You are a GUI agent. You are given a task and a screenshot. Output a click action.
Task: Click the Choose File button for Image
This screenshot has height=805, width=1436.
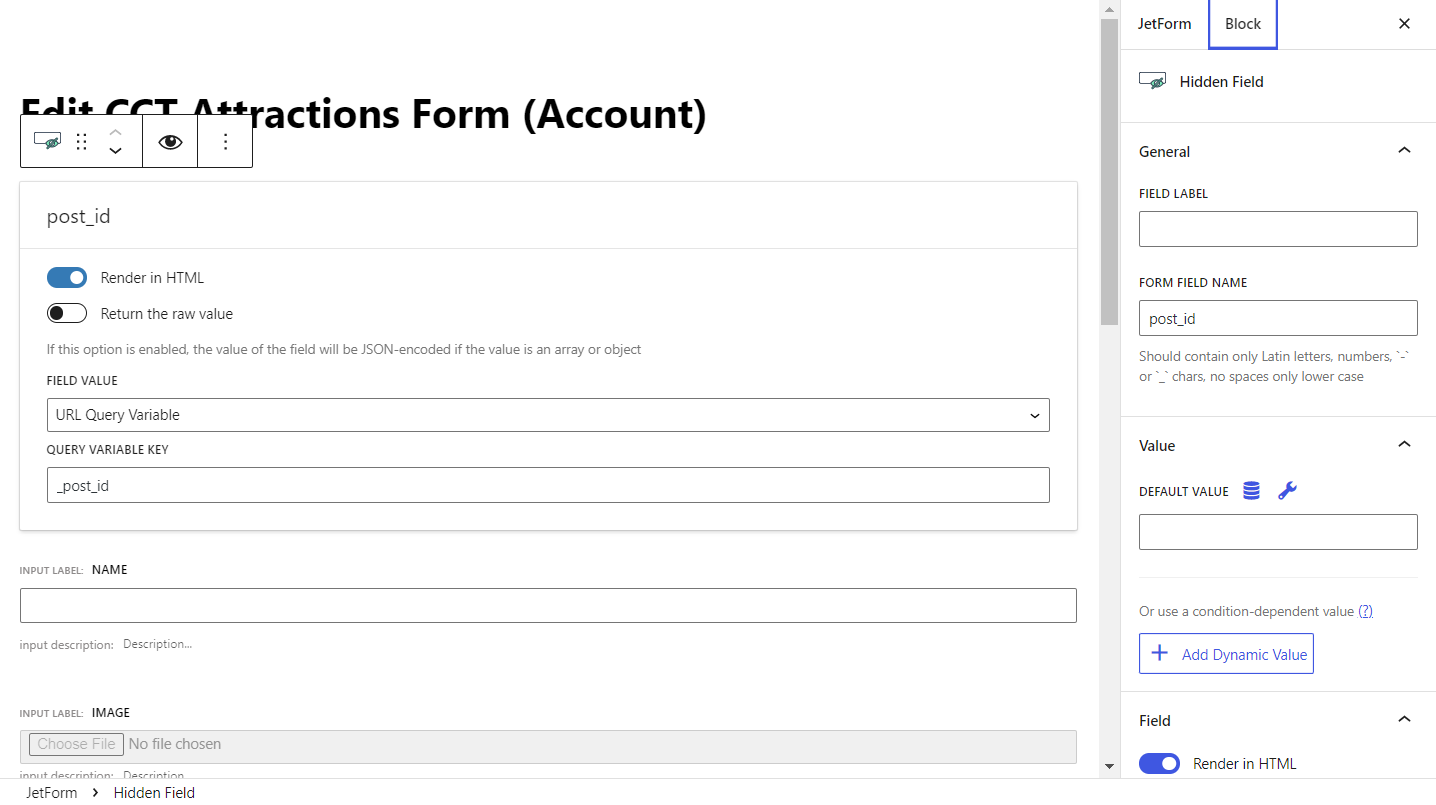(x=76, y=744)
